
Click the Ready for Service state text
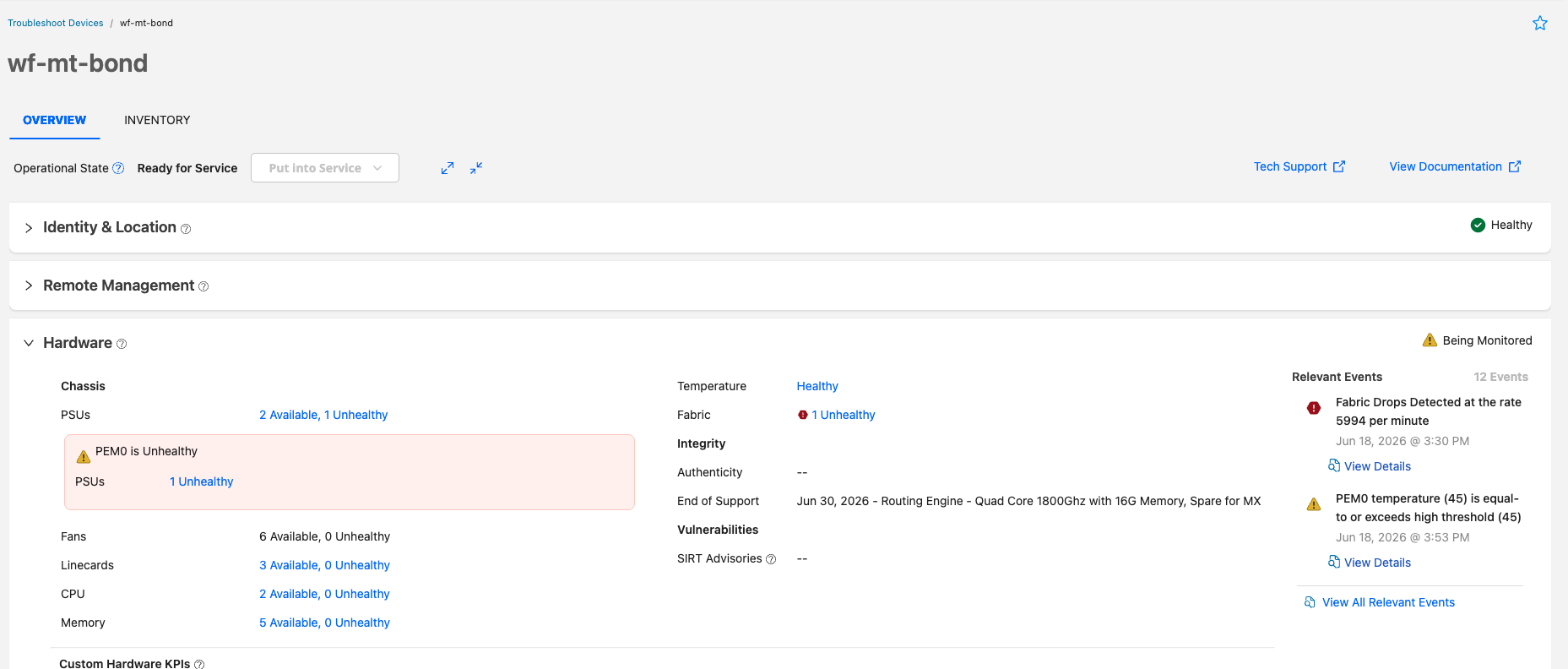point(187,168)
